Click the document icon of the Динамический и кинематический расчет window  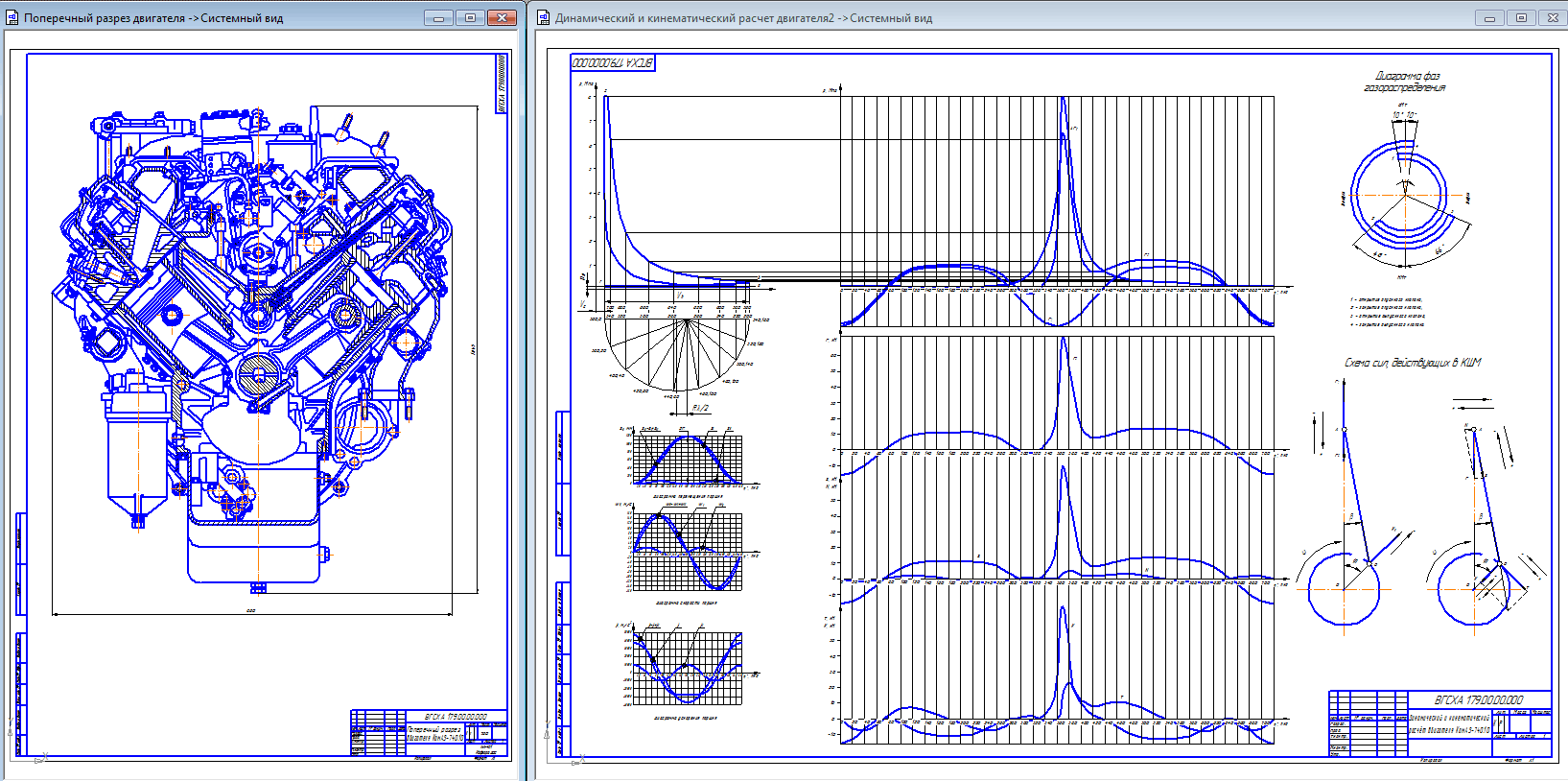point(543,17)
